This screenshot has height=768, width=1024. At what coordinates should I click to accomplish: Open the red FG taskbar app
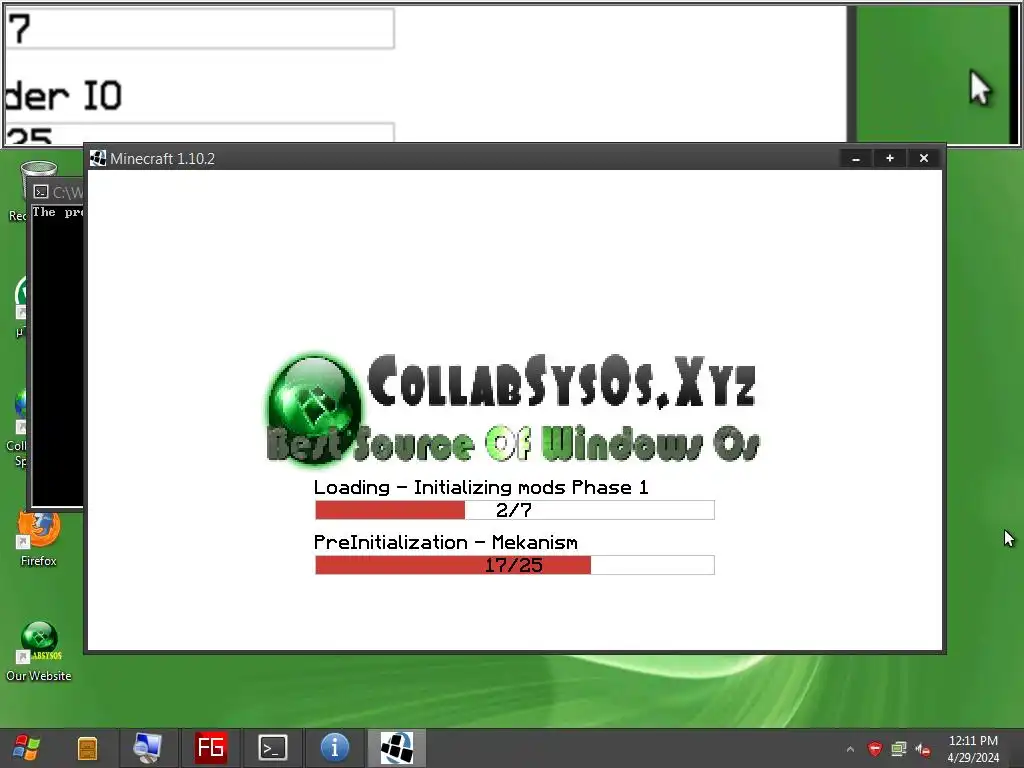[x=210, y=748]
